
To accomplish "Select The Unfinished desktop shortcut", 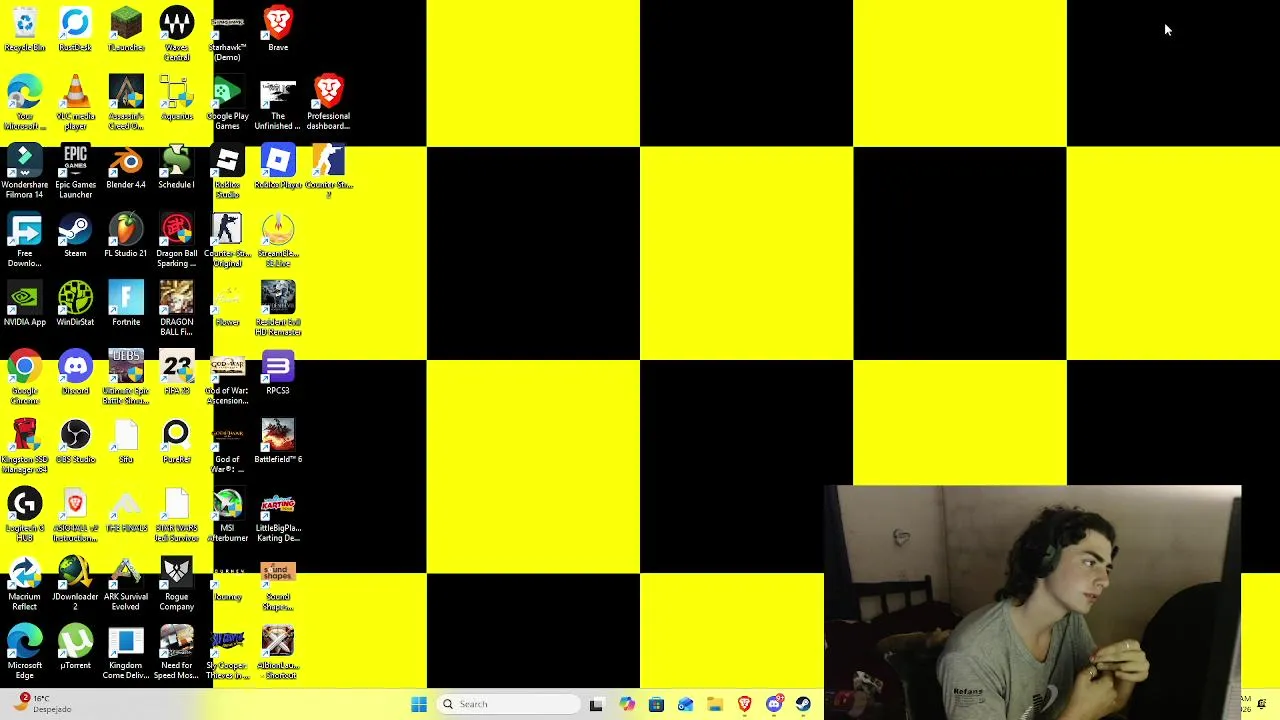I will pyautogui.click(x=278, y=103).
